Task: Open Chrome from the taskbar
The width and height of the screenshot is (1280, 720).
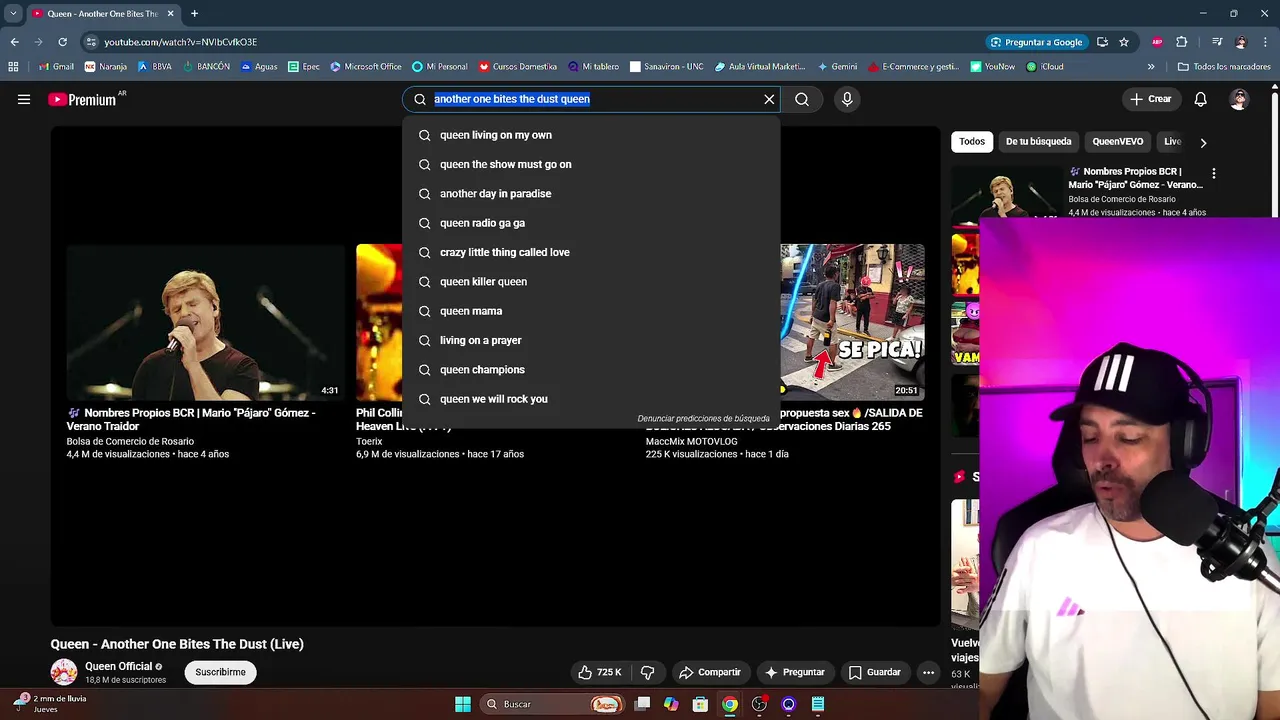Action: point(730,704)
